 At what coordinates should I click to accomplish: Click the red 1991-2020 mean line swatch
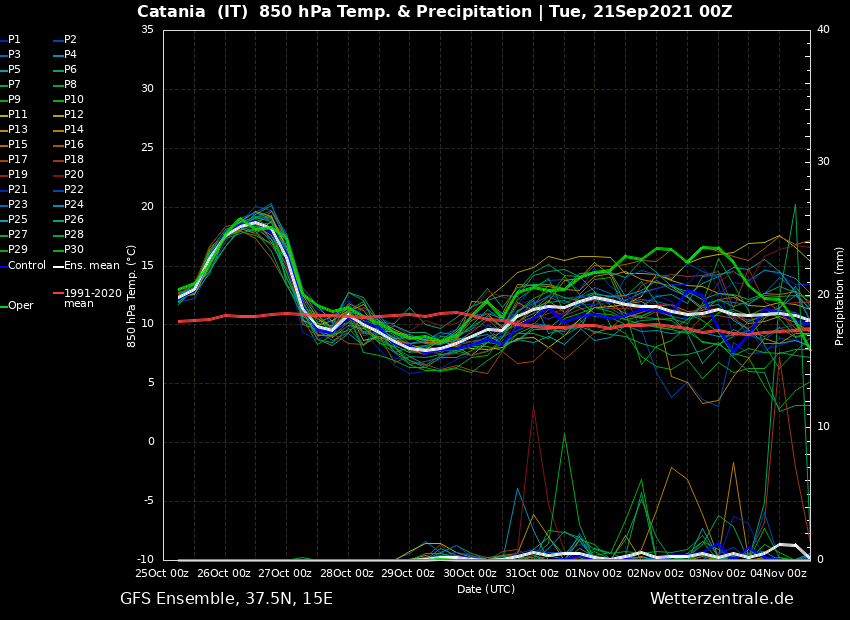point(58,294)
